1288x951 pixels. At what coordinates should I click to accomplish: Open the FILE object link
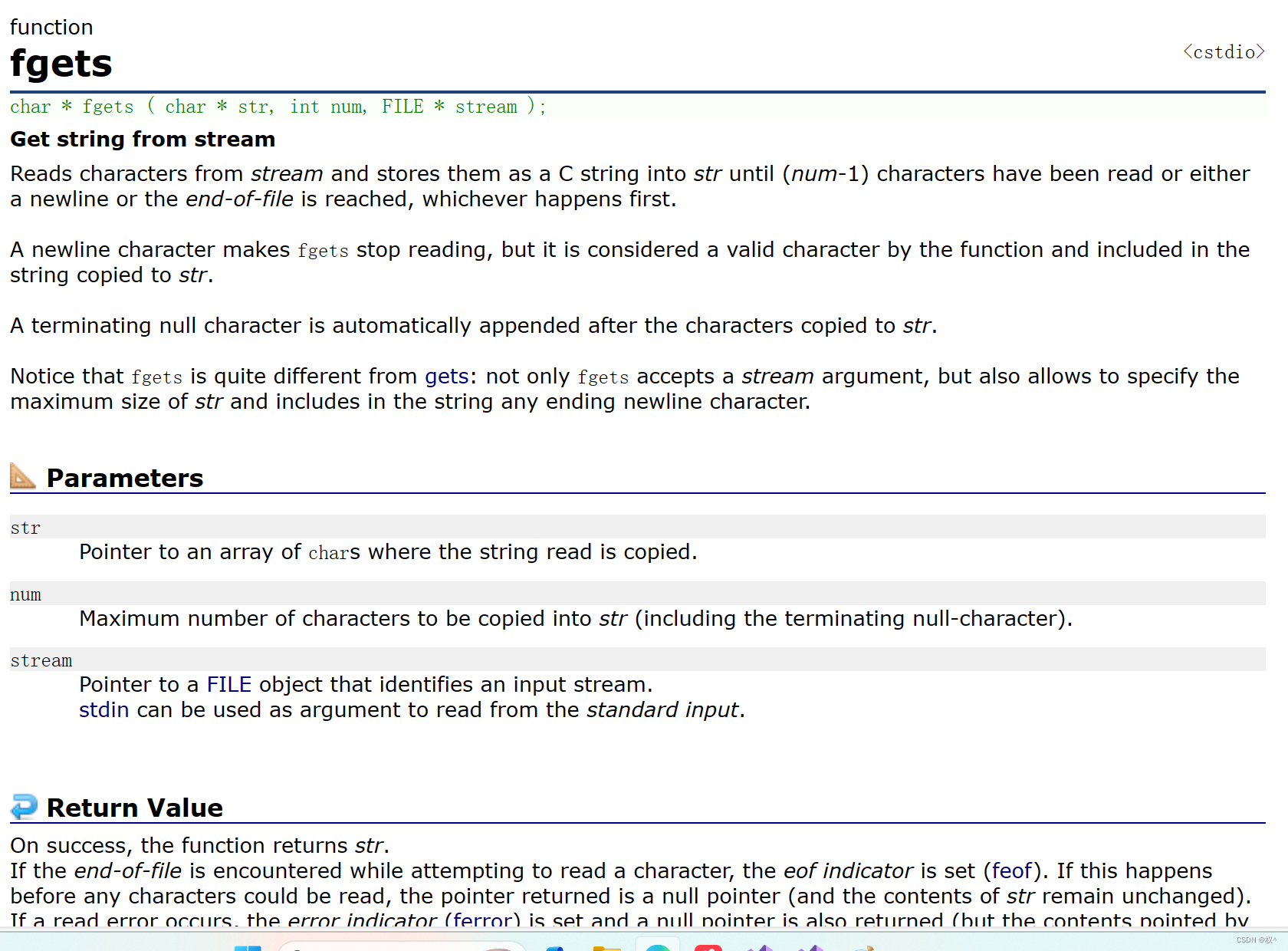tap(228, 684)
